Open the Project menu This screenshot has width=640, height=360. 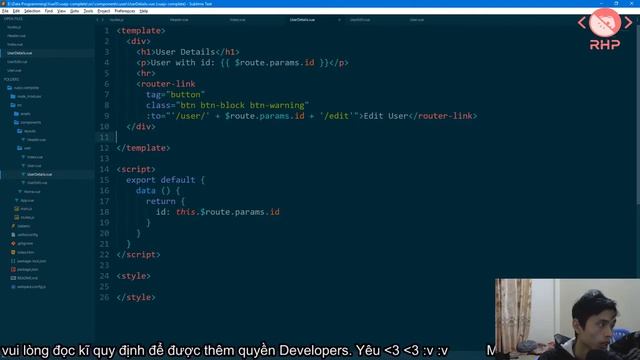tap(104, 11)
